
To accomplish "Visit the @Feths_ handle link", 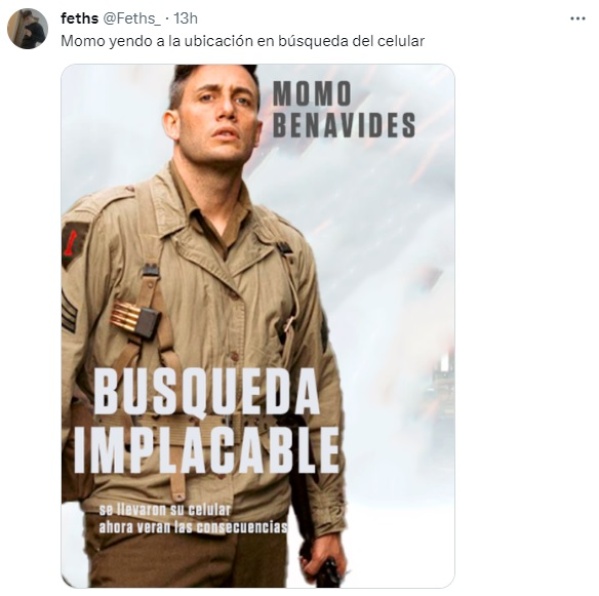I will point(132,18).
